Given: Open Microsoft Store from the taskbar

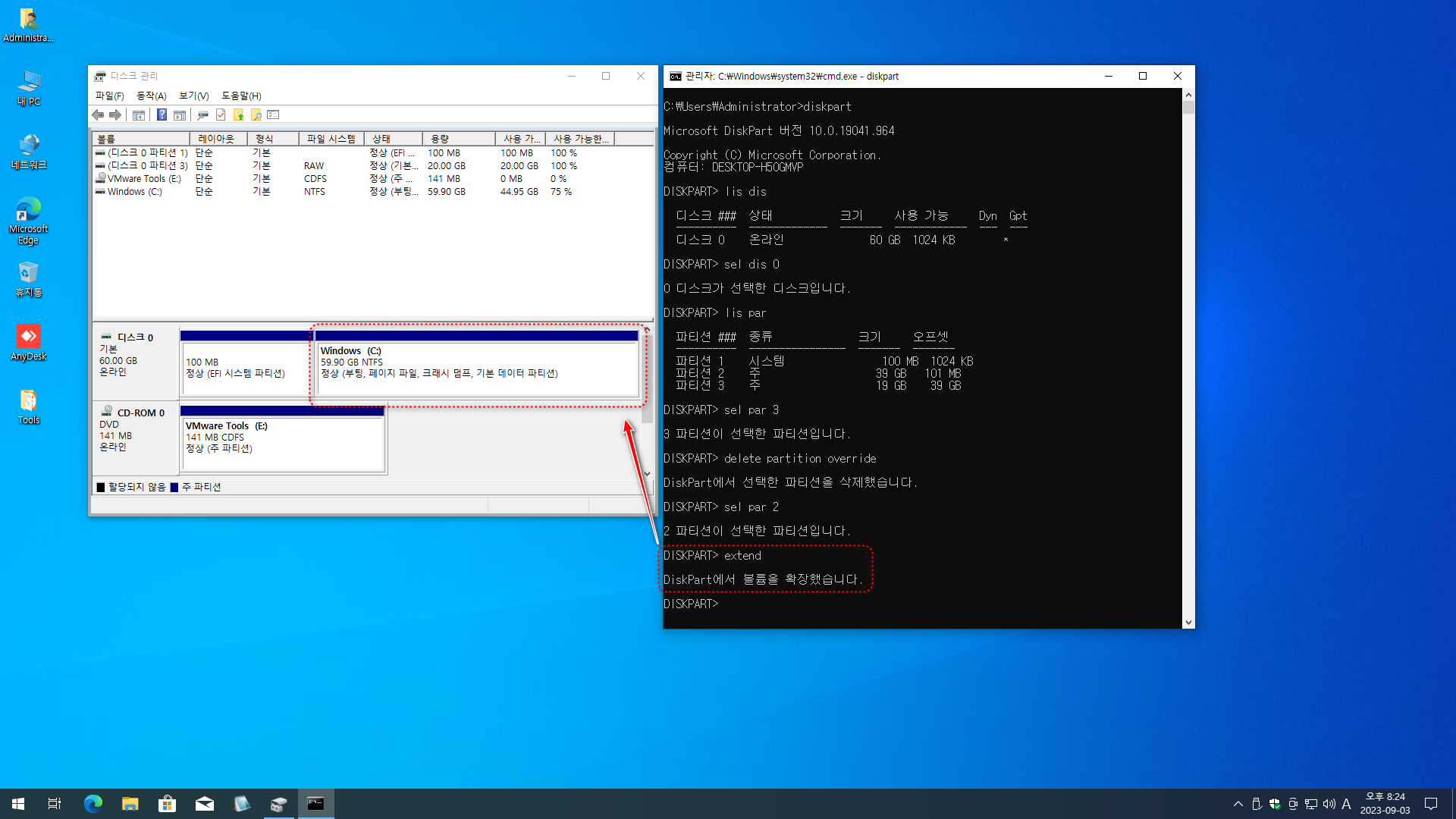Looking at the screenshot, I should pos(167,804).
